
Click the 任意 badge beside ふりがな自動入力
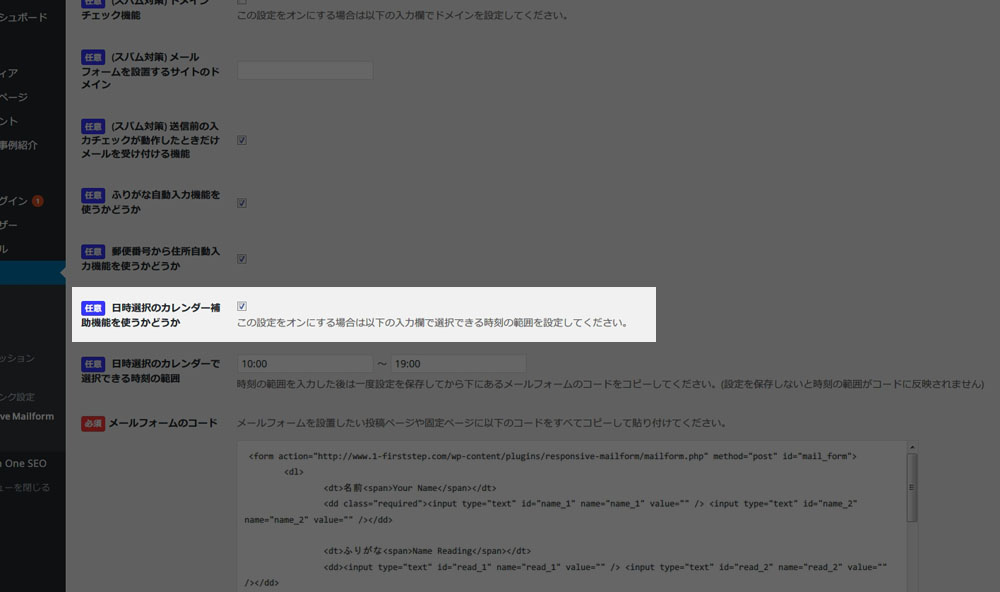click(93, 195)
